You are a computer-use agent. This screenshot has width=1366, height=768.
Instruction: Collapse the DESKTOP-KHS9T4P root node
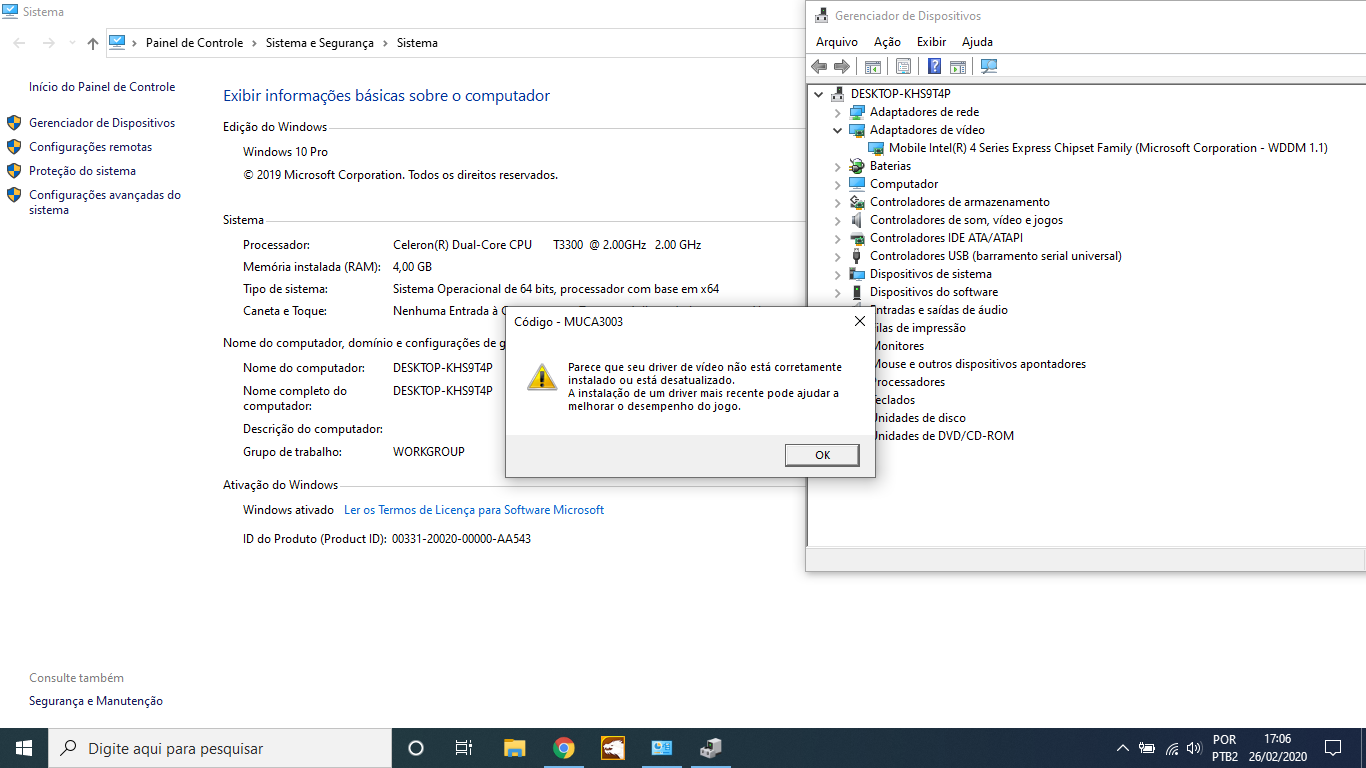pos(819,94)
